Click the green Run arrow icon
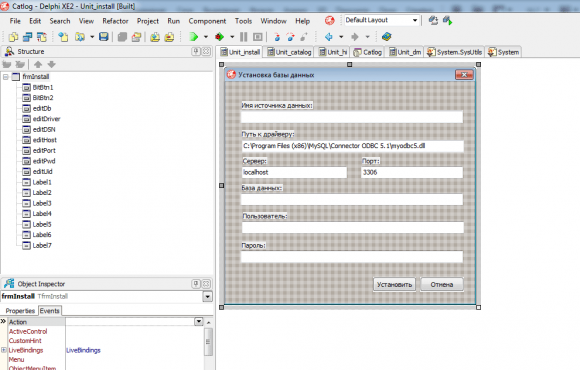 pyautogui.click(x=193, y=37)
